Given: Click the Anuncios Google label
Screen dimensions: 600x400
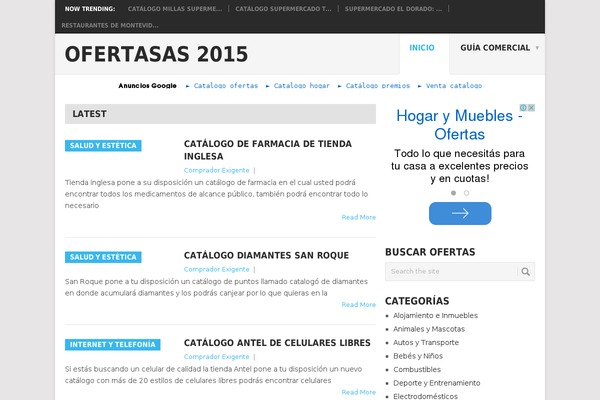Looking at the screenshot, I should pos(147,86).
